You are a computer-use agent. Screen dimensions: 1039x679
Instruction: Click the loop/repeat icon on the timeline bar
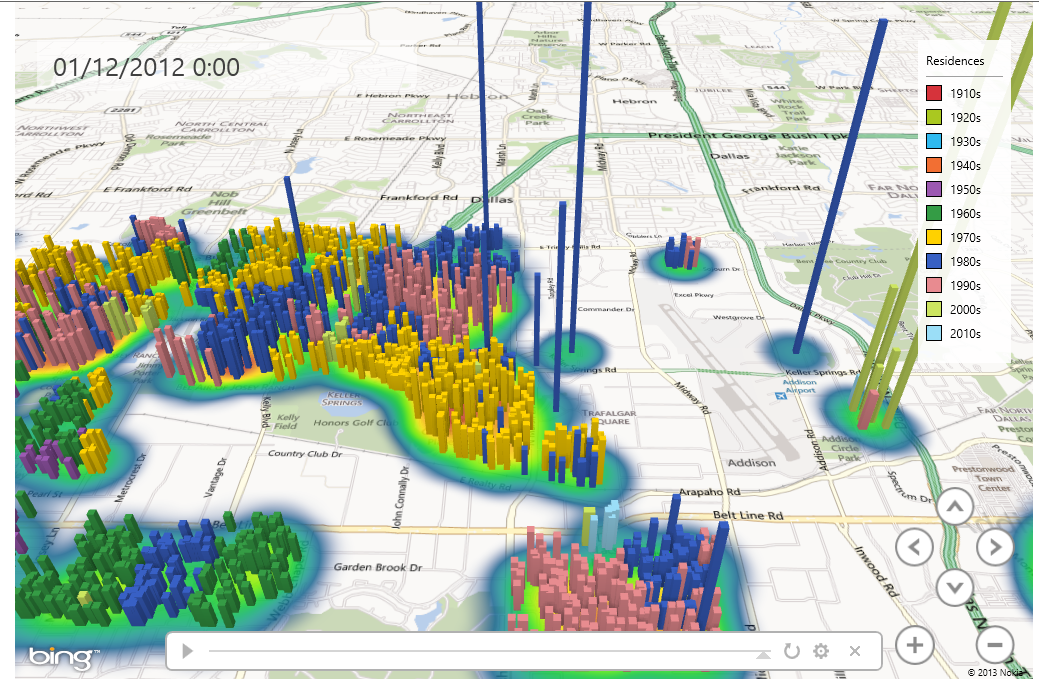(x=792, y=651)
